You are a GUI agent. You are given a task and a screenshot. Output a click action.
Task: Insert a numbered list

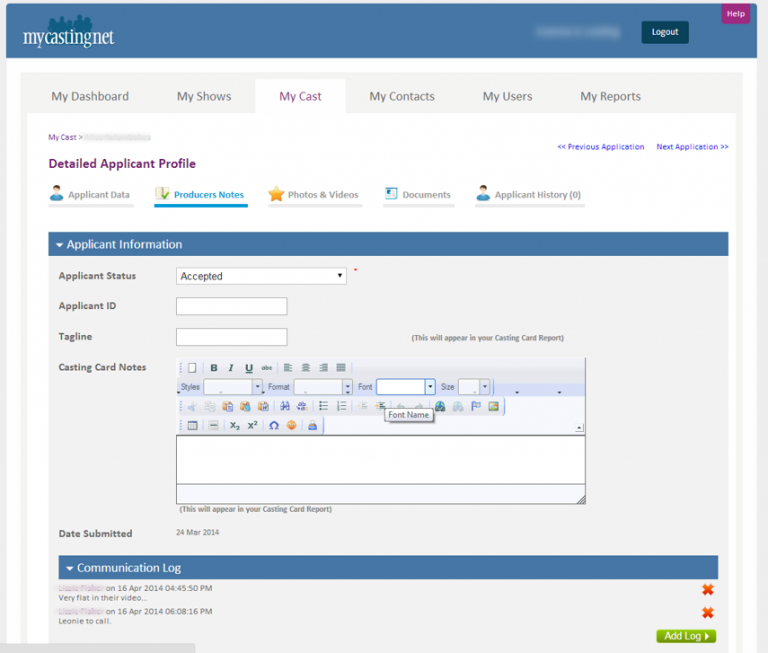pos(341,406)
